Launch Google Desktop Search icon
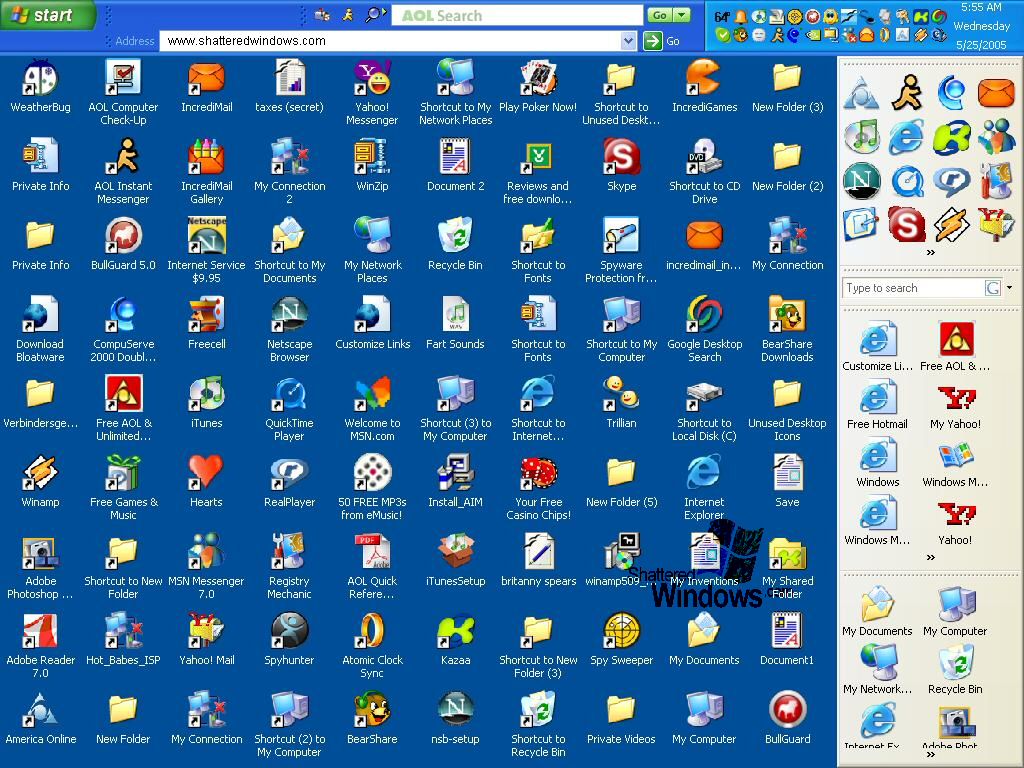1024x768 pixels. (705, 329)
